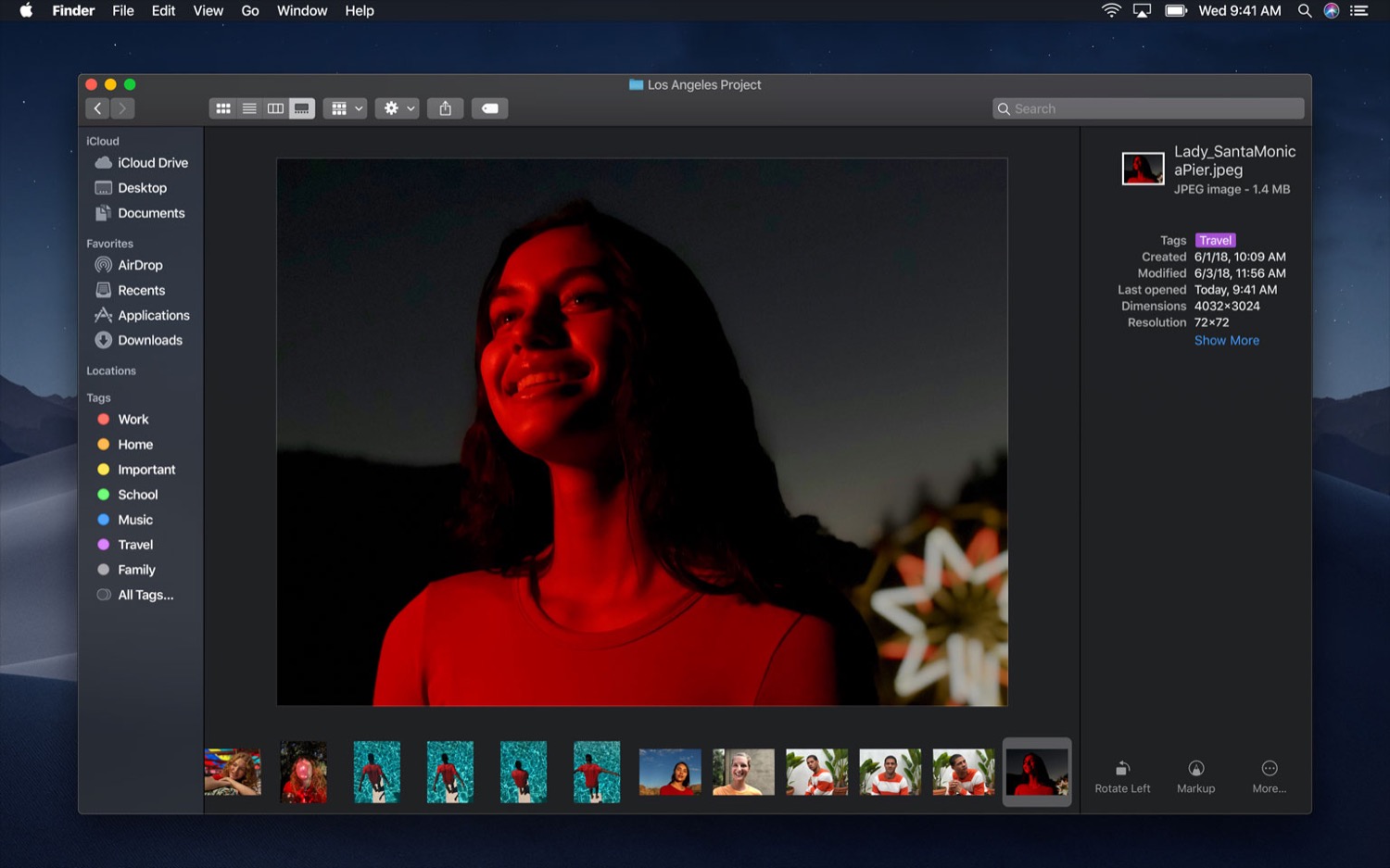The width and height of the screenshot is (1390, 868).
Task: Click the Travel tag badge in preview
Action: tap(1215, 240)
